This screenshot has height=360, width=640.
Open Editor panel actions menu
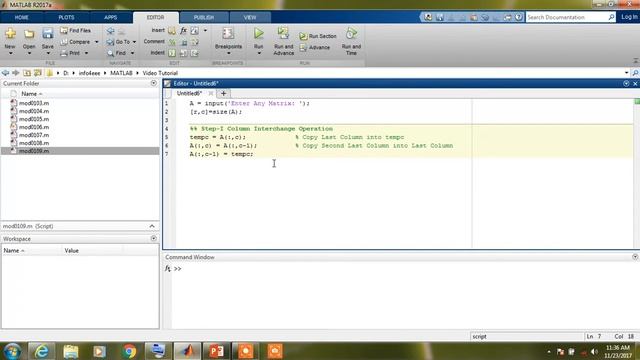pos(626,83)
